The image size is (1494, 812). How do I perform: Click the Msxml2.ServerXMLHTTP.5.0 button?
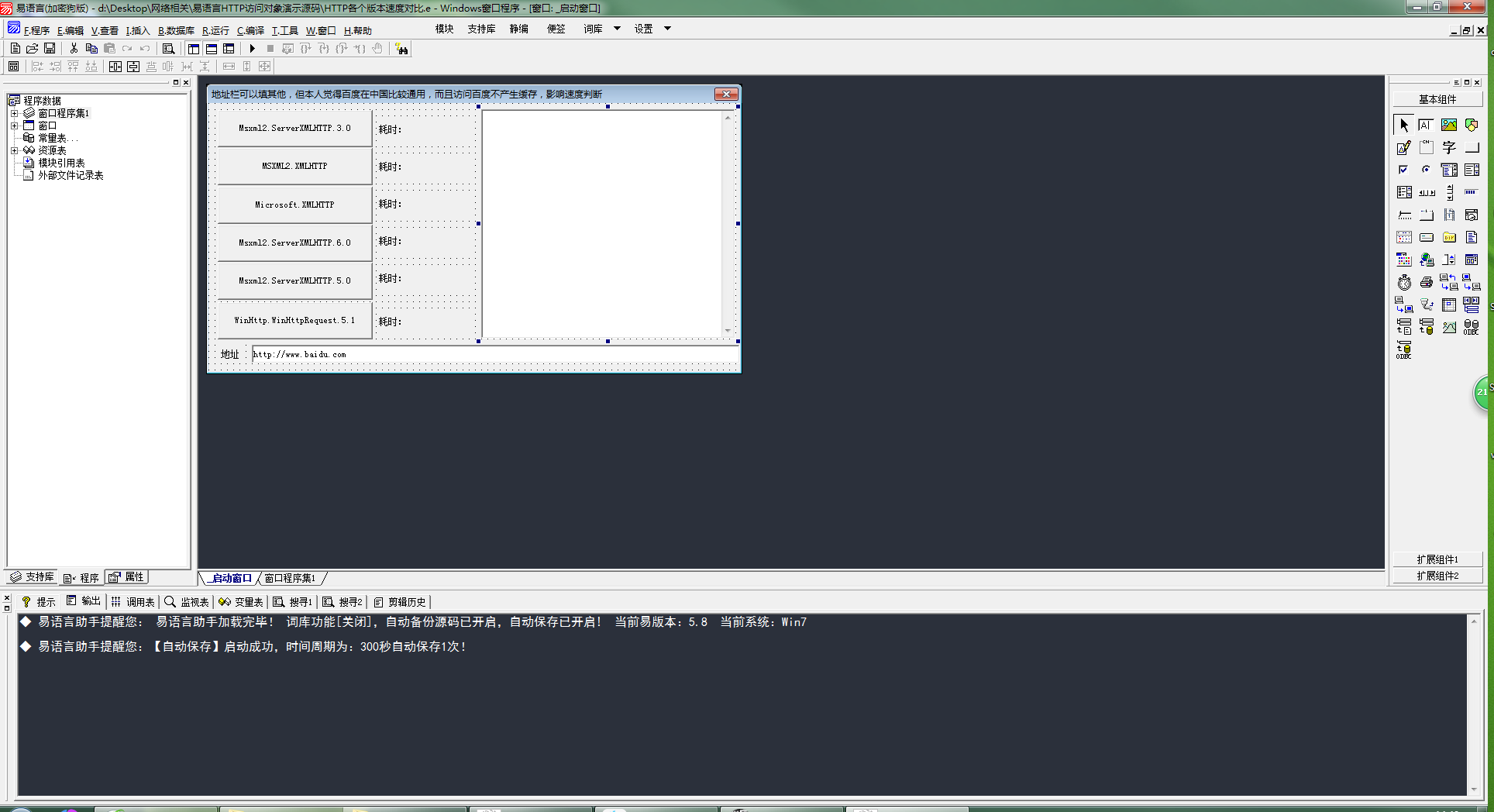point(294,280)
